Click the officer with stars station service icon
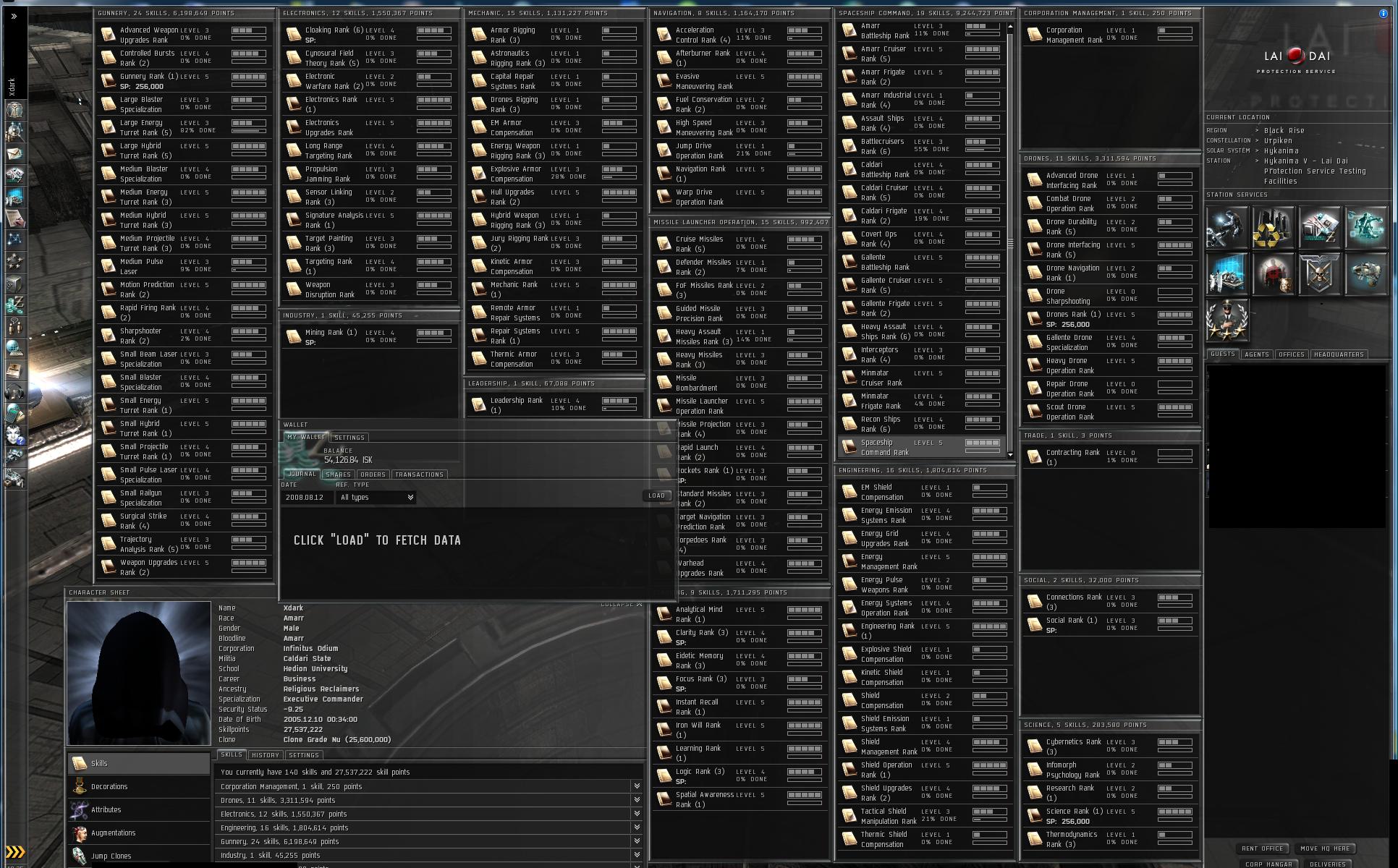 coord(1227,320)
